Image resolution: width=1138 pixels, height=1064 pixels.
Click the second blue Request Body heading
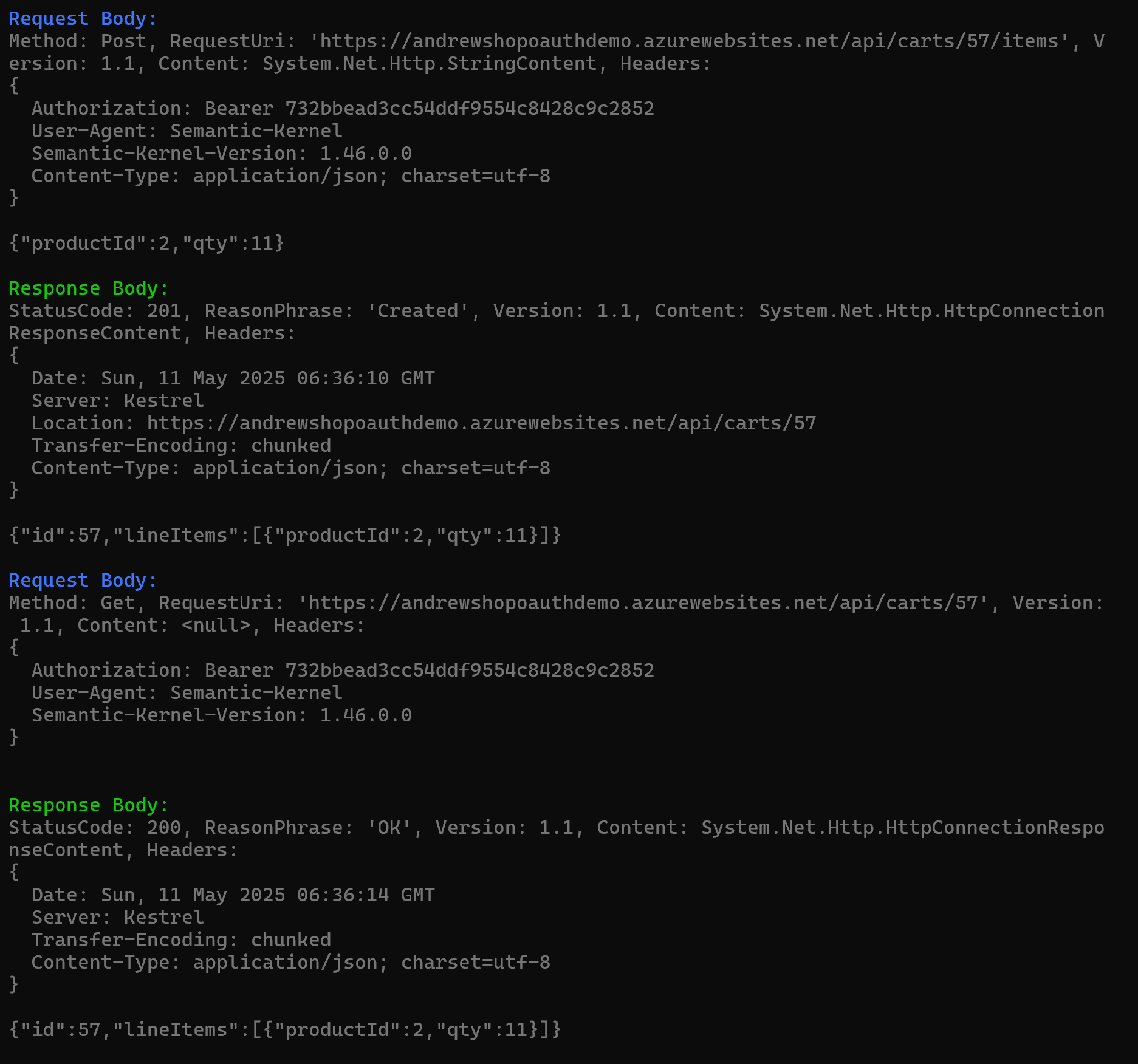83,581
